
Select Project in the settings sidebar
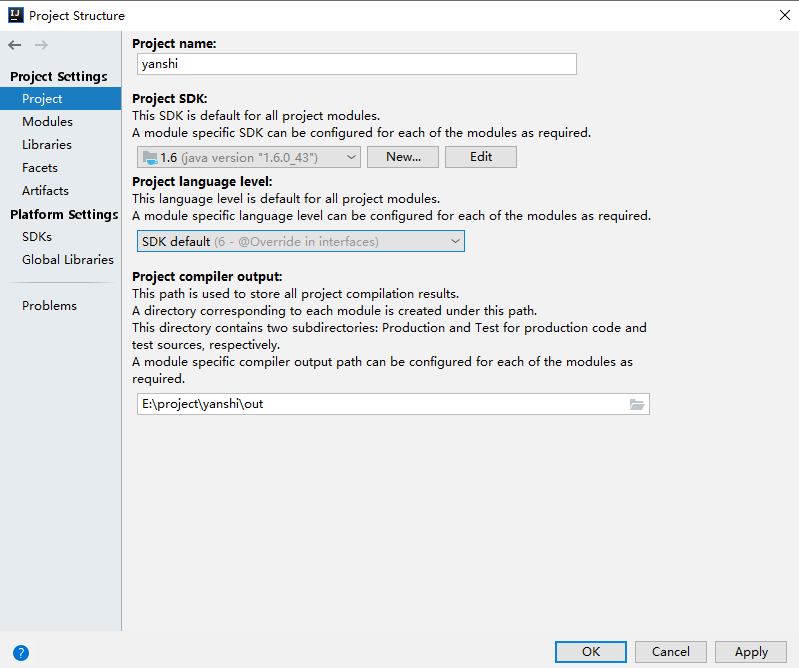pyautogui.click(x=42, y=99)
